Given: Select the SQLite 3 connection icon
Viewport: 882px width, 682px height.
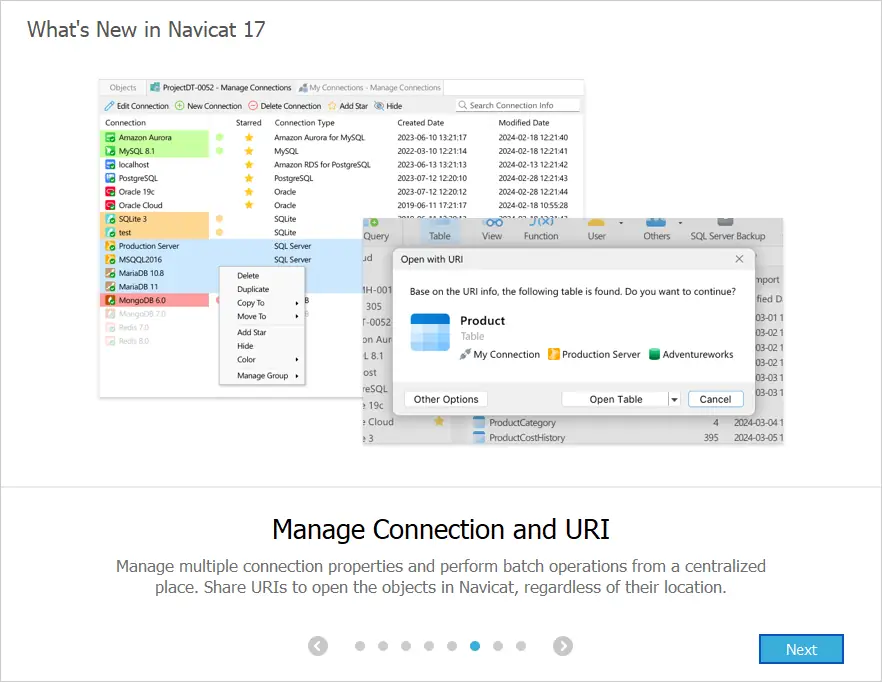Looking at the screenshot, I should coord(110,219).
